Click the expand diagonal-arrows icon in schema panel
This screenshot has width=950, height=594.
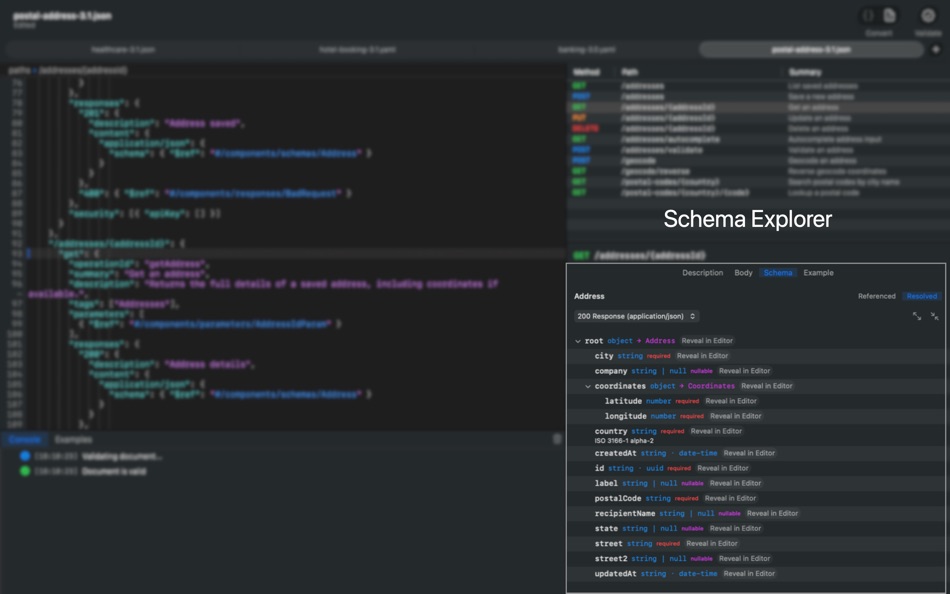[916, 315]
